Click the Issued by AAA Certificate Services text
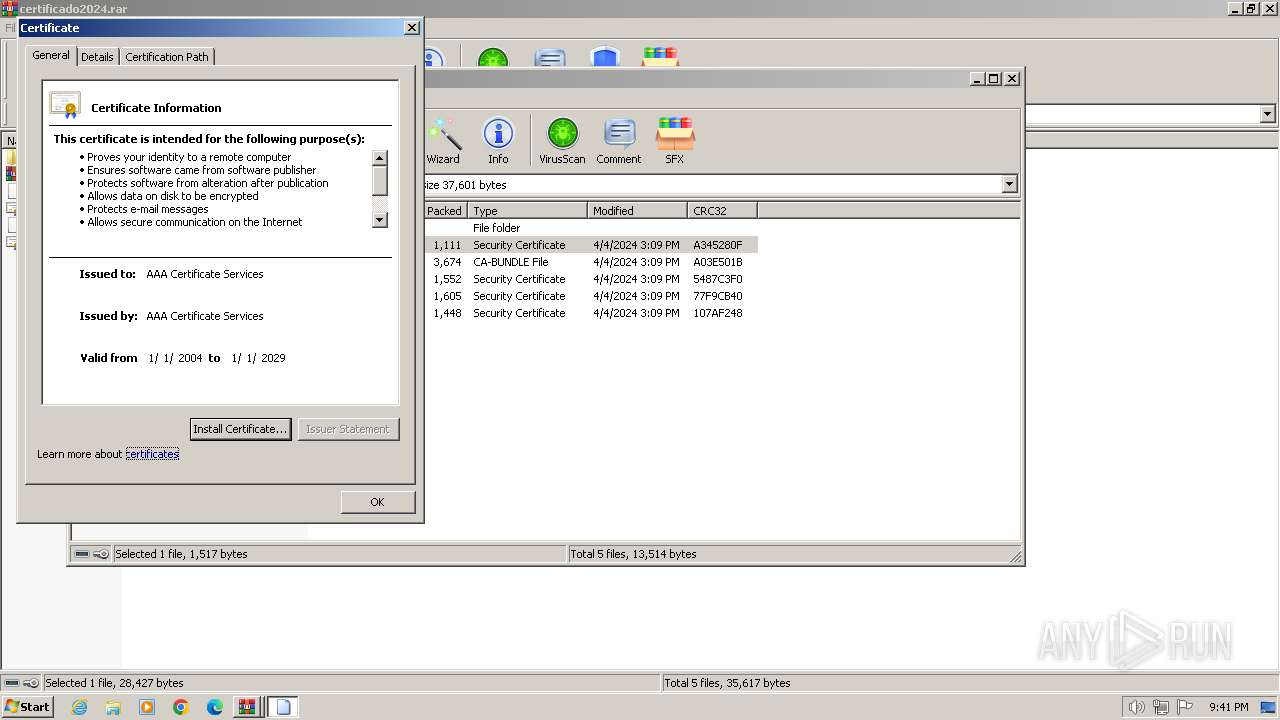The image size is (1280, 720). point(205,316)
